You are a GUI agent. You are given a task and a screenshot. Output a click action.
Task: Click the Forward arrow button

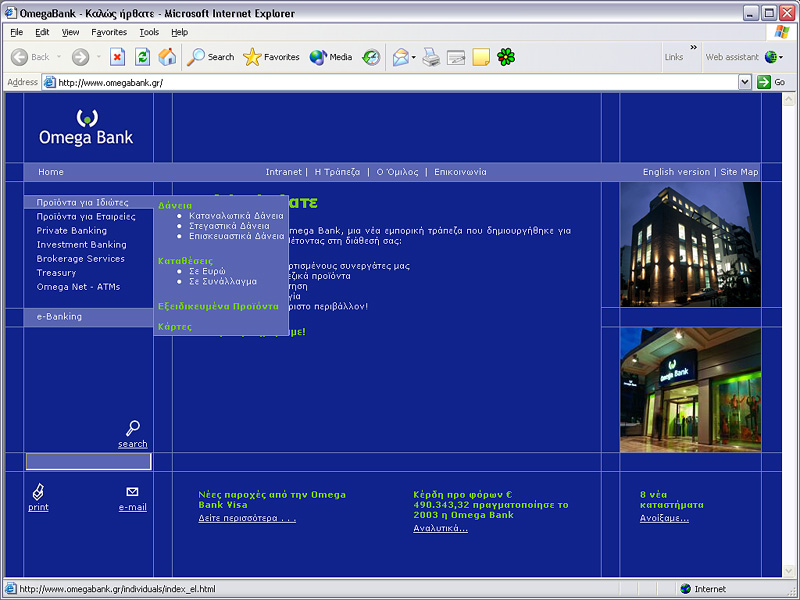(x=80, y=57)
